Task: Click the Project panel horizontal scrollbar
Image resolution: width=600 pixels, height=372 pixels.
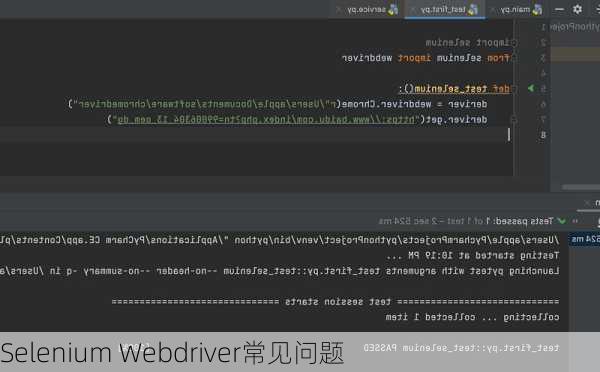Action: tap(581, 187)
